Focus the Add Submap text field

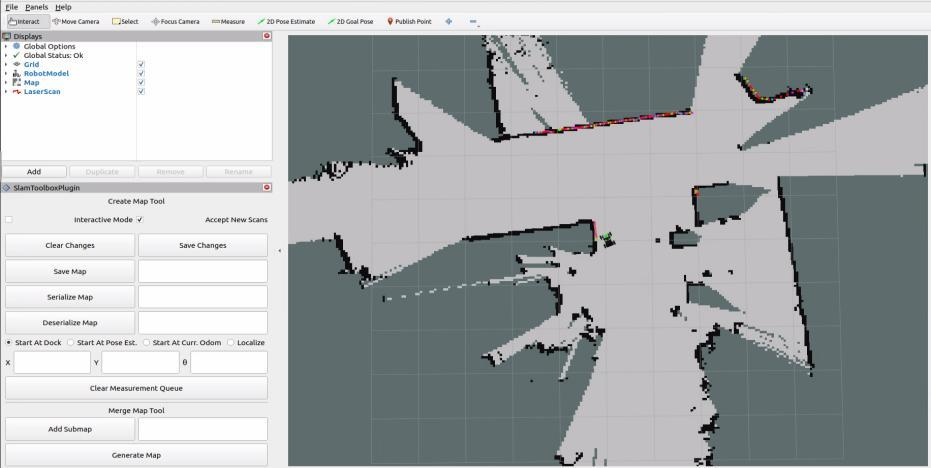(203, 429)
